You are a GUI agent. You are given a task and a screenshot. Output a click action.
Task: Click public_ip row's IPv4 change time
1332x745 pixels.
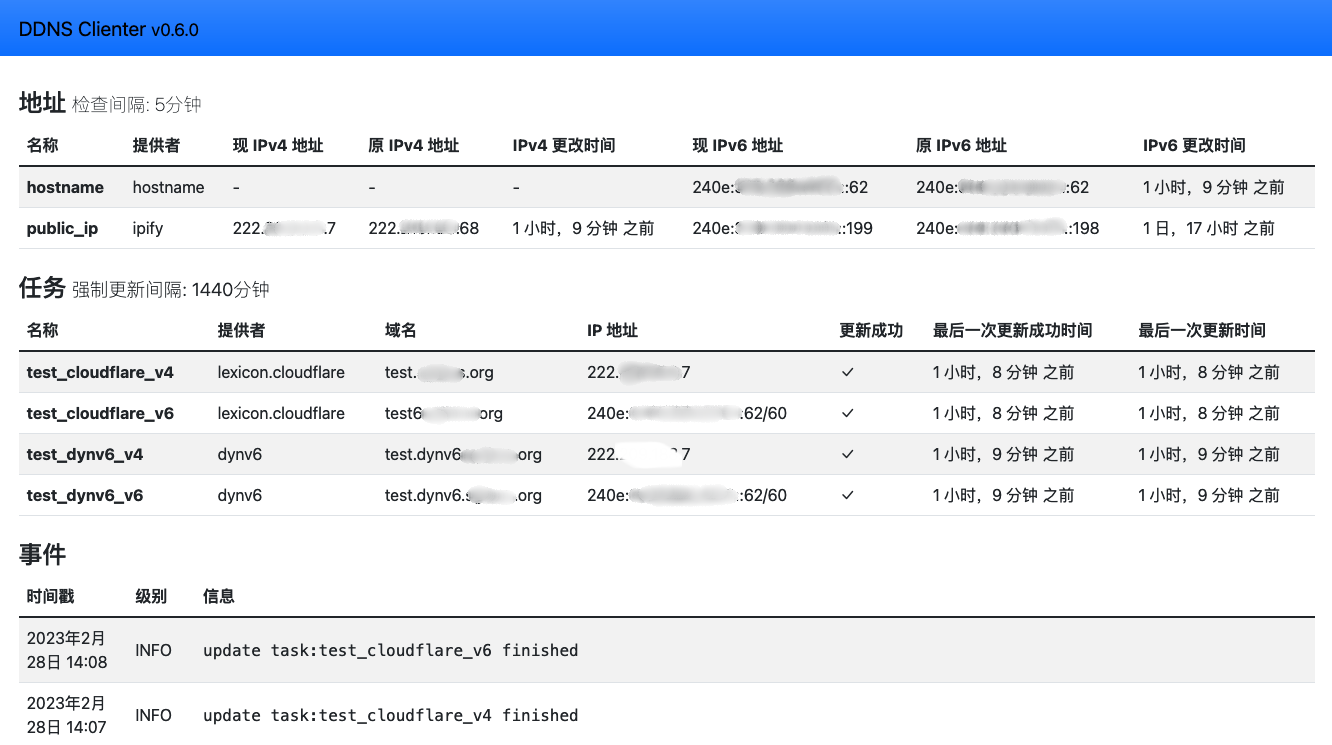[583, 228]
